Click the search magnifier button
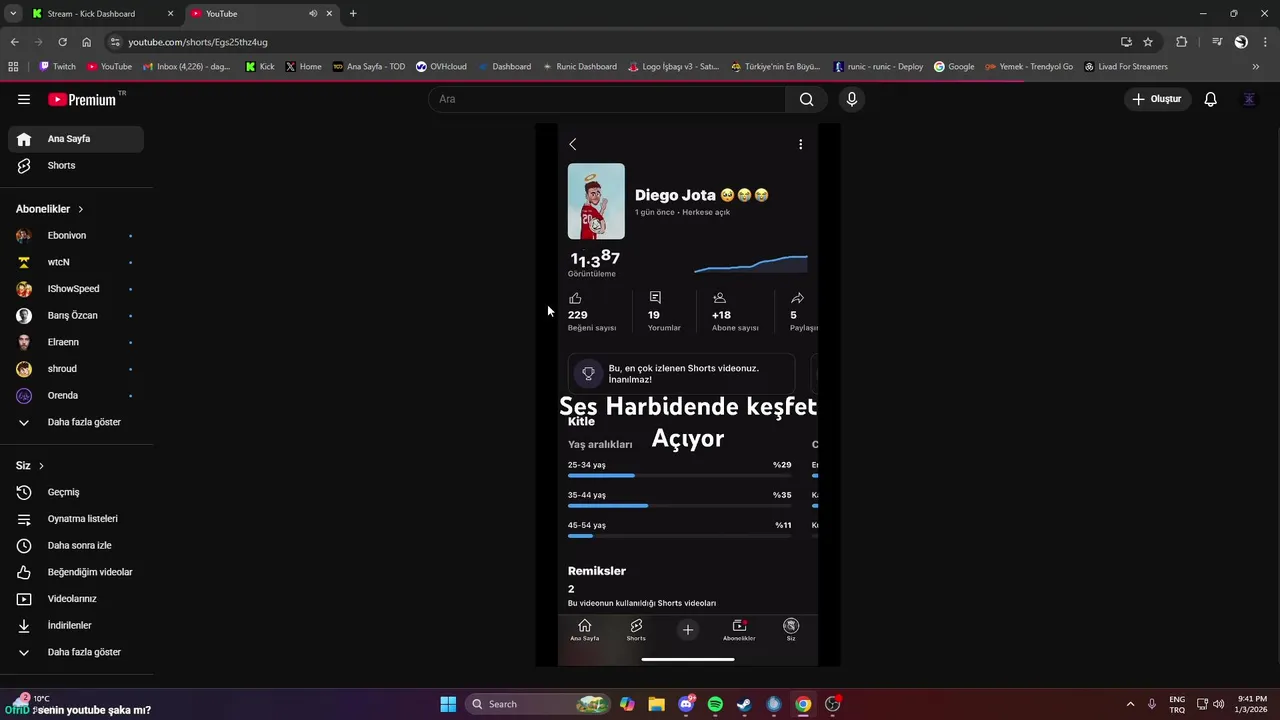The image size is (1280, 720). point(806,99)
